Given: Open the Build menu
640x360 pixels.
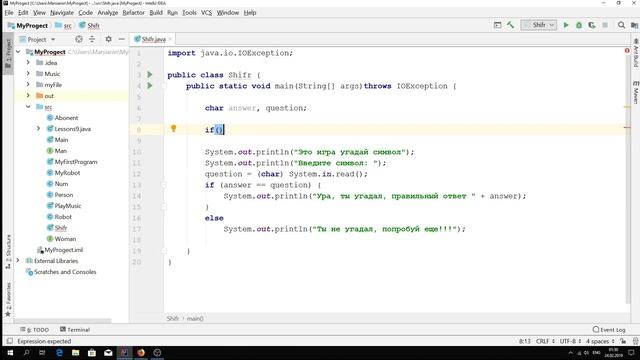Looking at the screenshot, I should click(x=156, y=13).
